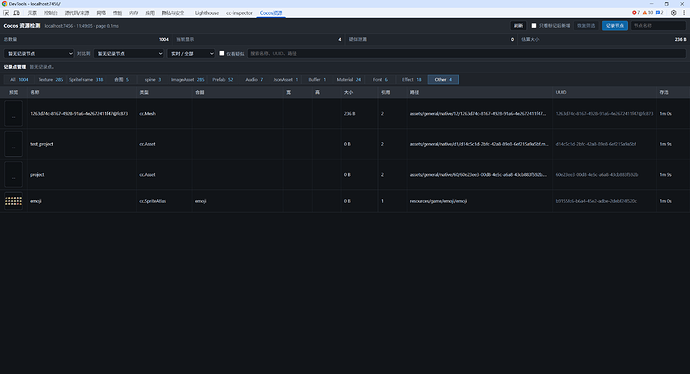Select the Texture 285 filter

pos(51,80)
